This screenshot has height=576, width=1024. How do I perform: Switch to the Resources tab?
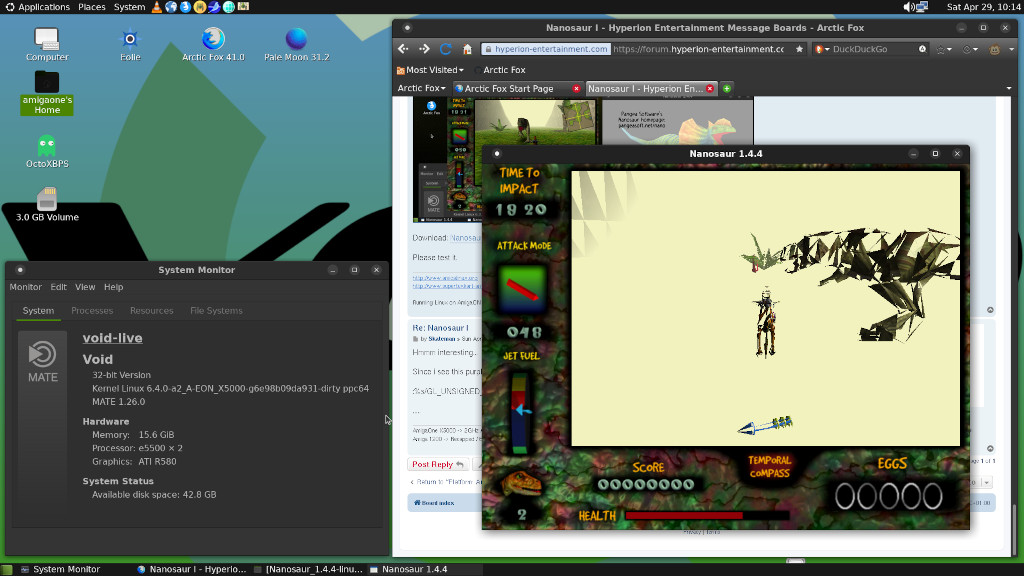(x=152, y=311)
